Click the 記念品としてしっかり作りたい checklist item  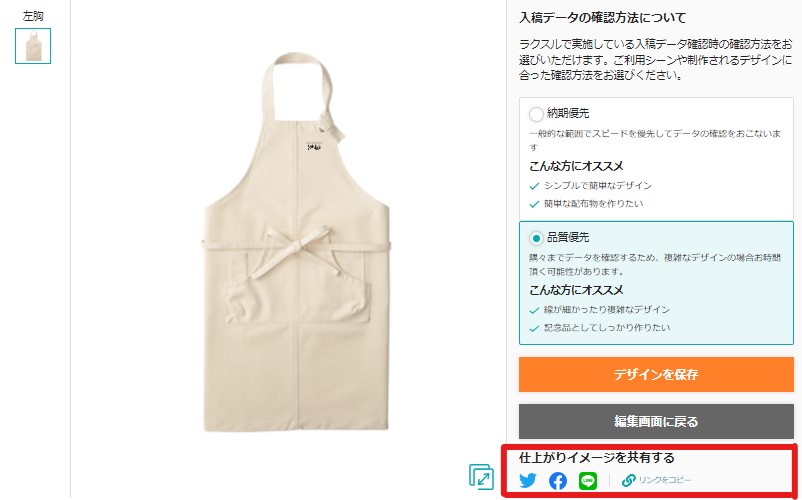[607, 327]
